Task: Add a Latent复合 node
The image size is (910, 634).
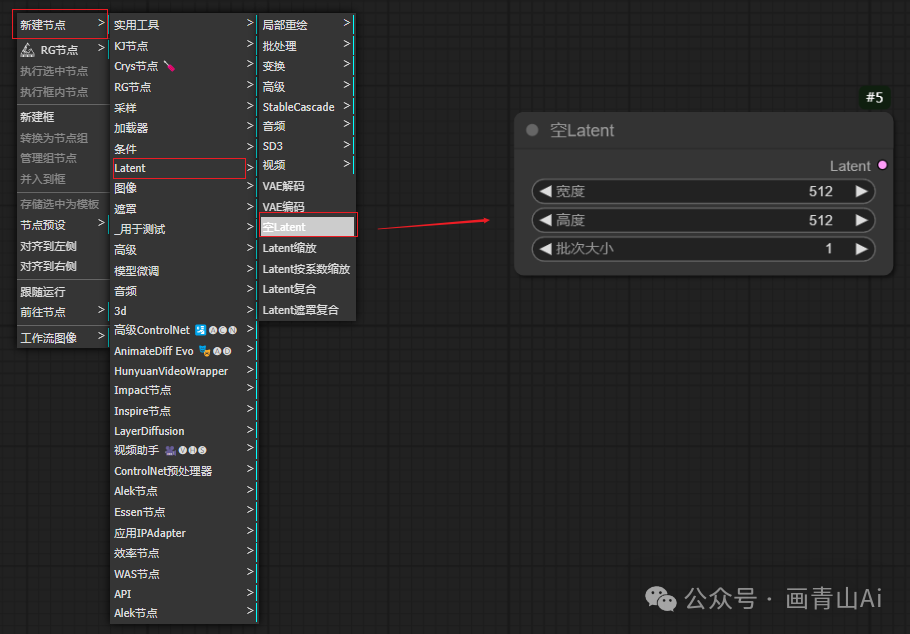Action: [x=306, y=289]
